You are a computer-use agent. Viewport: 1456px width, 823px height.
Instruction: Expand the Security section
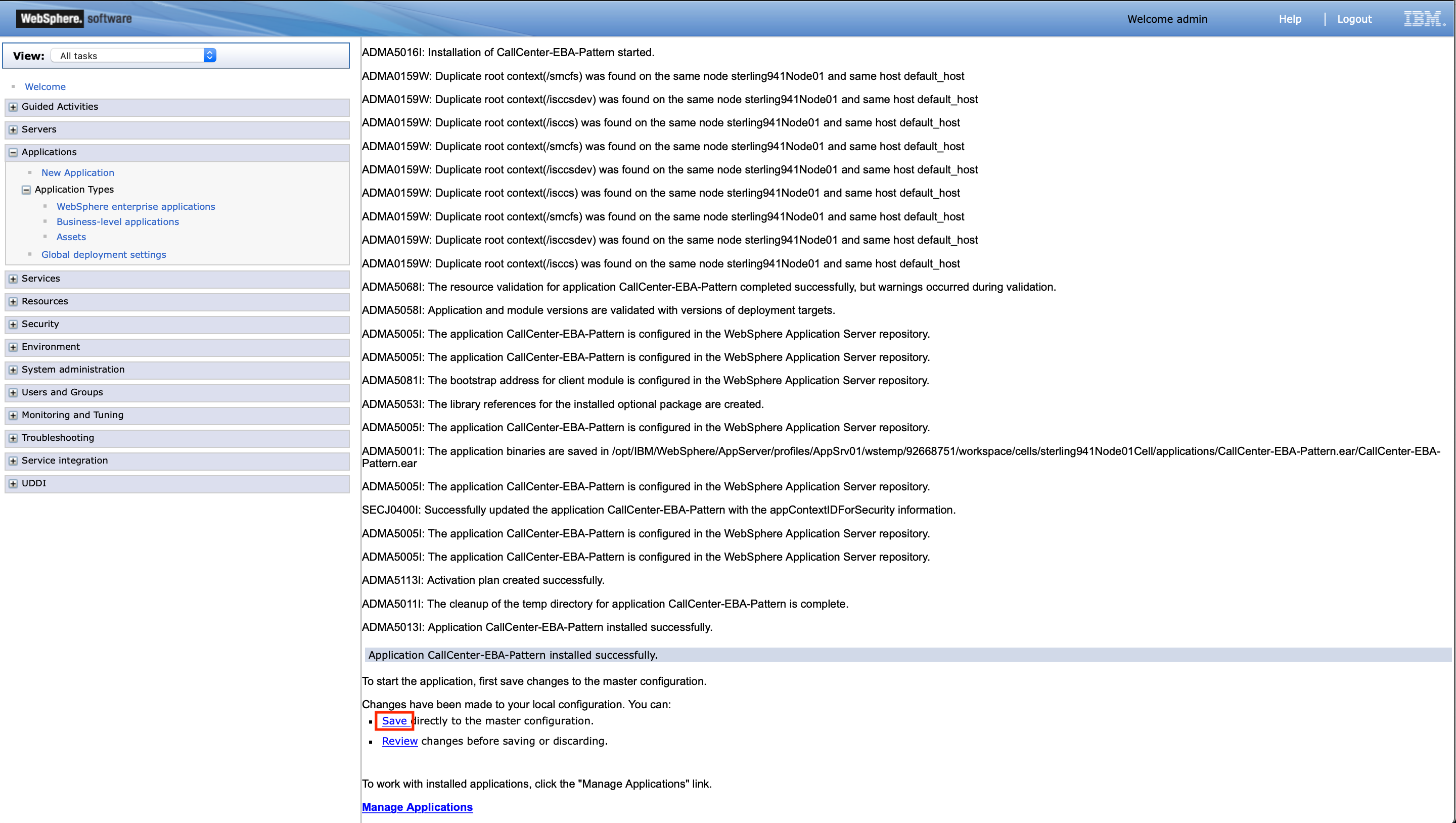(x=13, y=325)
